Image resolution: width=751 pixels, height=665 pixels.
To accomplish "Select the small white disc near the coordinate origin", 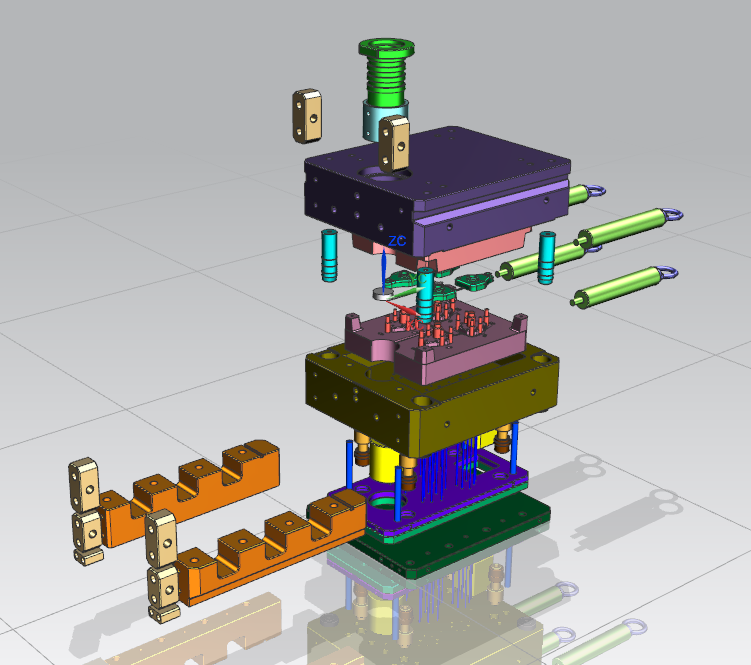I will click(383, 294).
